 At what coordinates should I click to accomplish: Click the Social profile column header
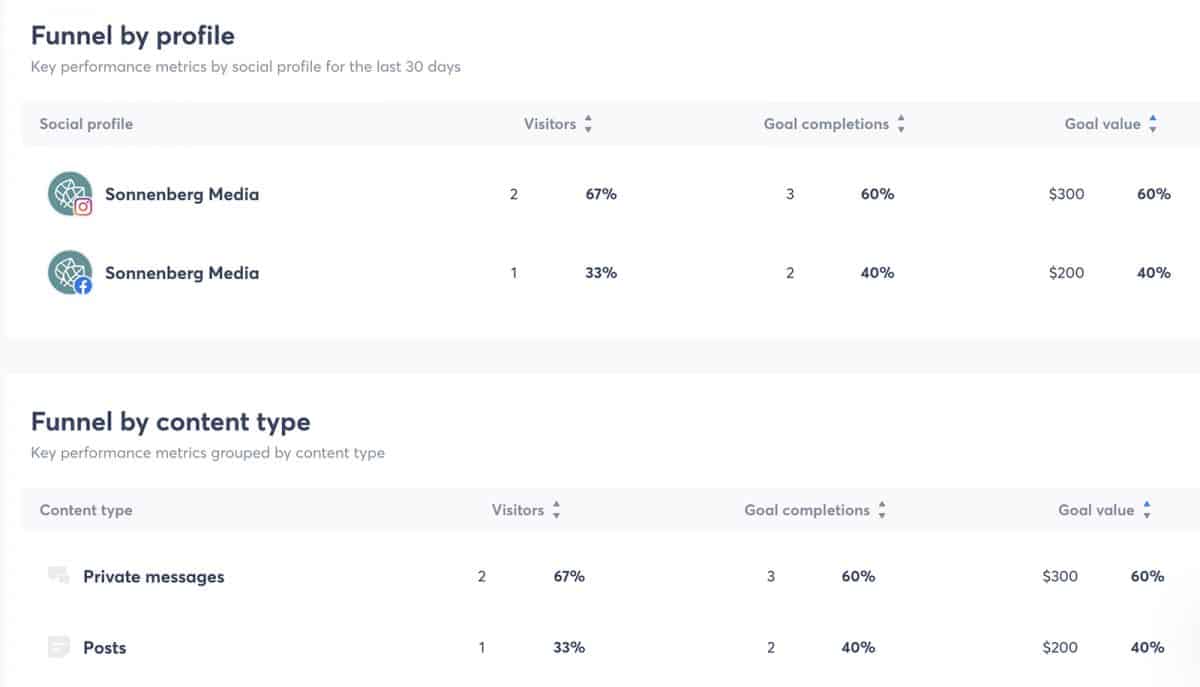[86, 124]
